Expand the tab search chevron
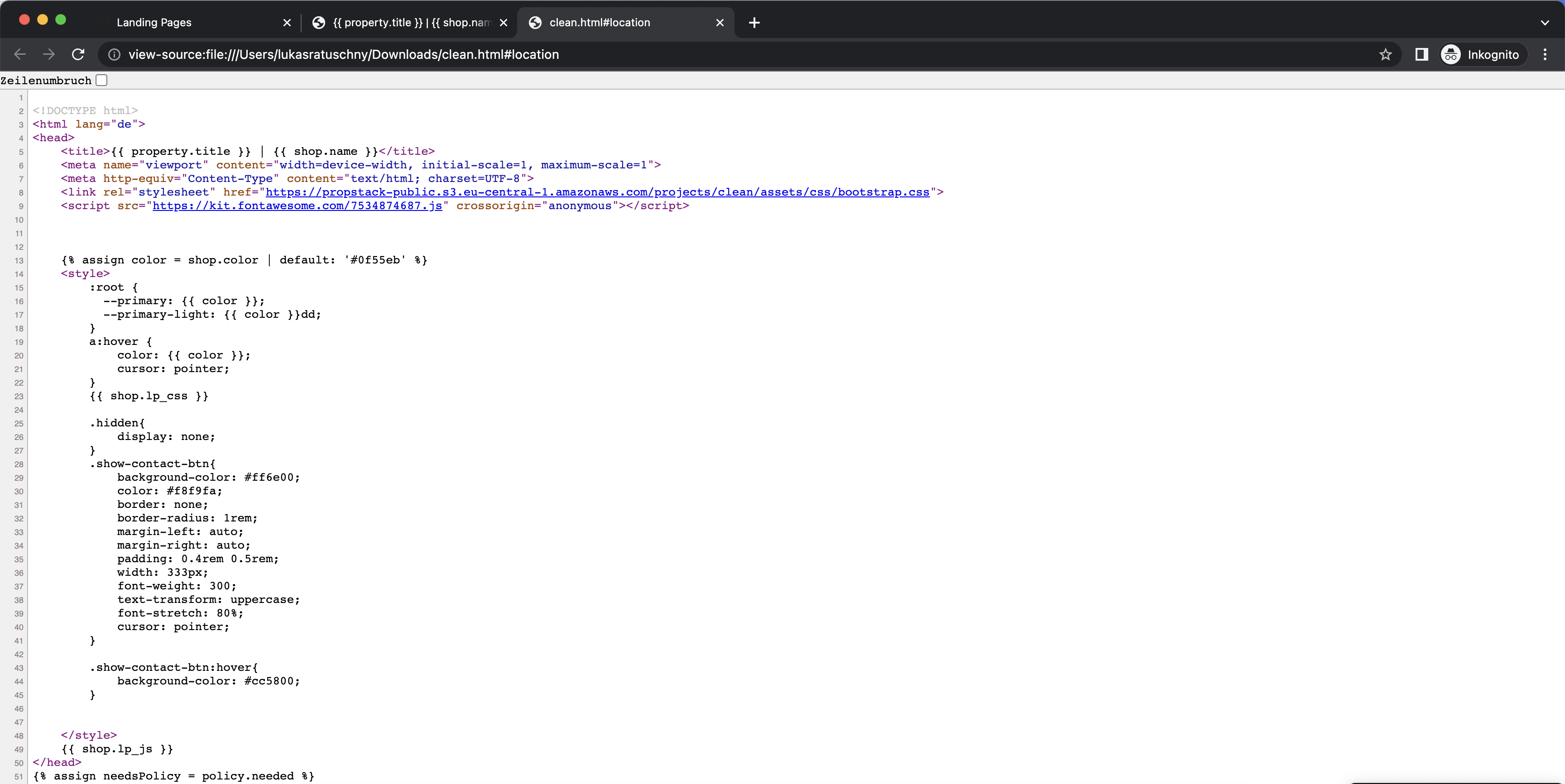Viewport: 1565px width, 784px height. point(1545,23)
